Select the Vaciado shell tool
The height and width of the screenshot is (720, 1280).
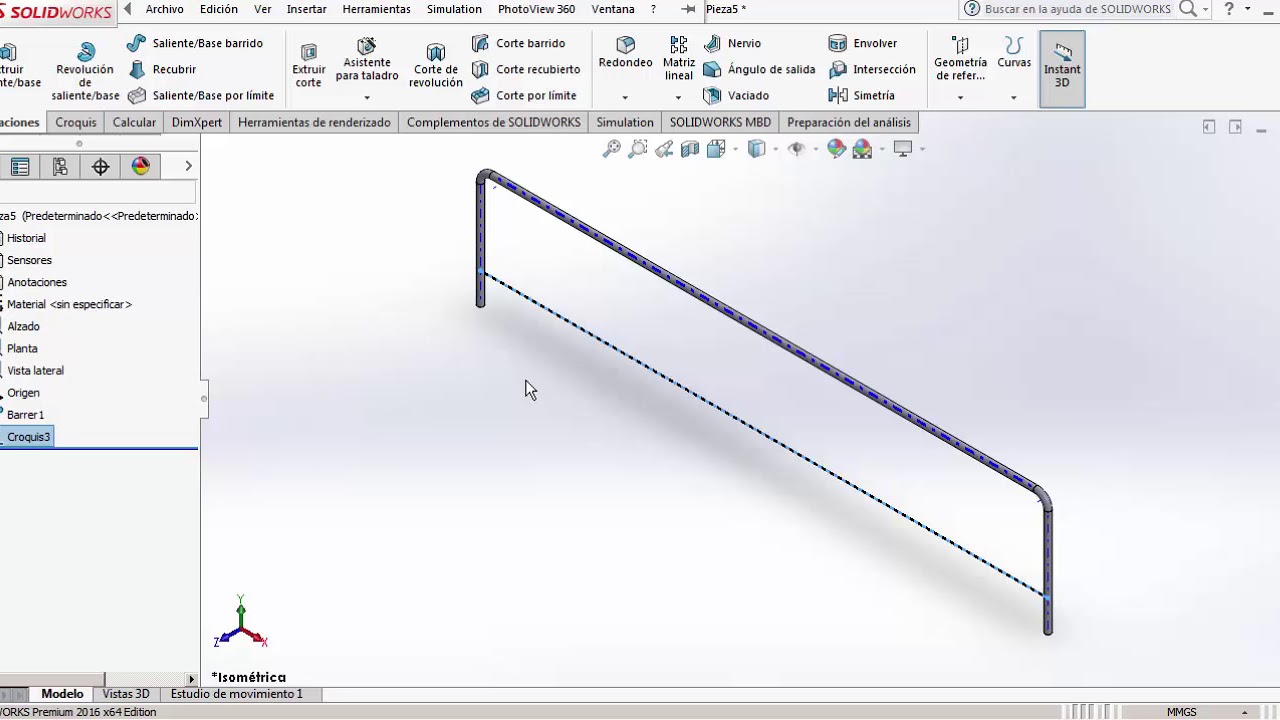coord(736,95)
